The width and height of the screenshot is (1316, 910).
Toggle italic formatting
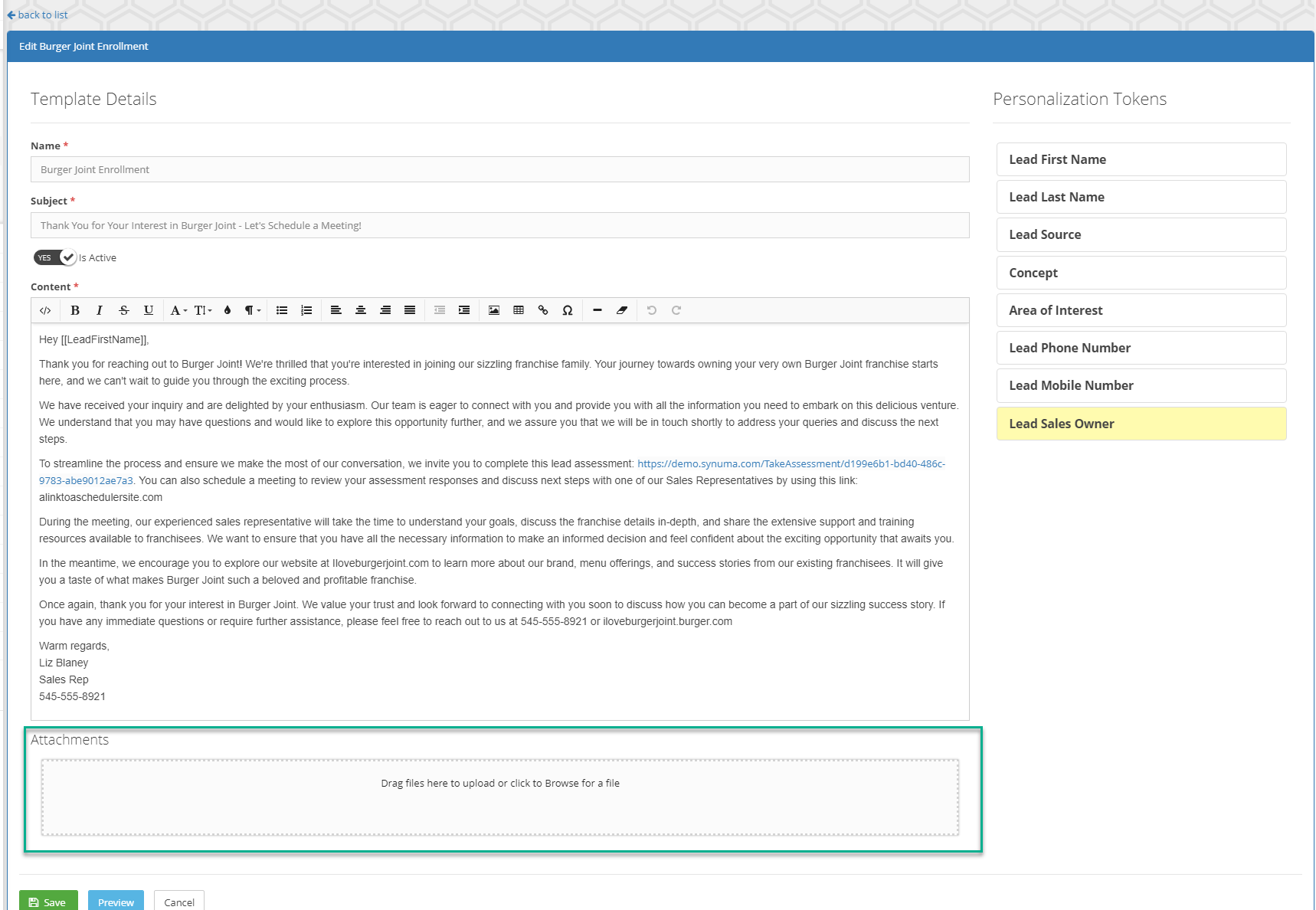pyautogui.click(x=99, y=310)
